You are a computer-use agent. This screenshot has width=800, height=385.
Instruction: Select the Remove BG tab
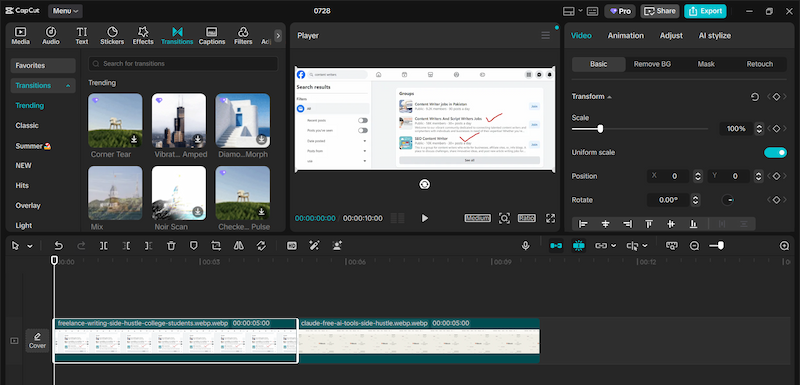(652, 64)
